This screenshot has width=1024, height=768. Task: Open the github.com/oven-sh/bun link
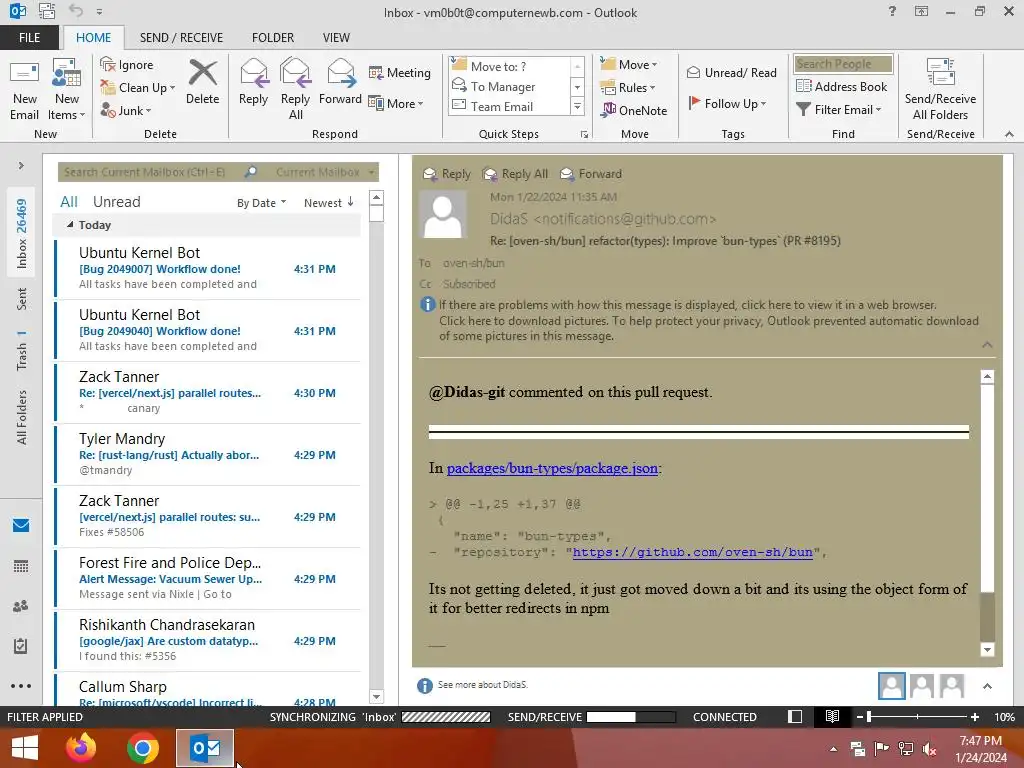(x=693, y=552)
